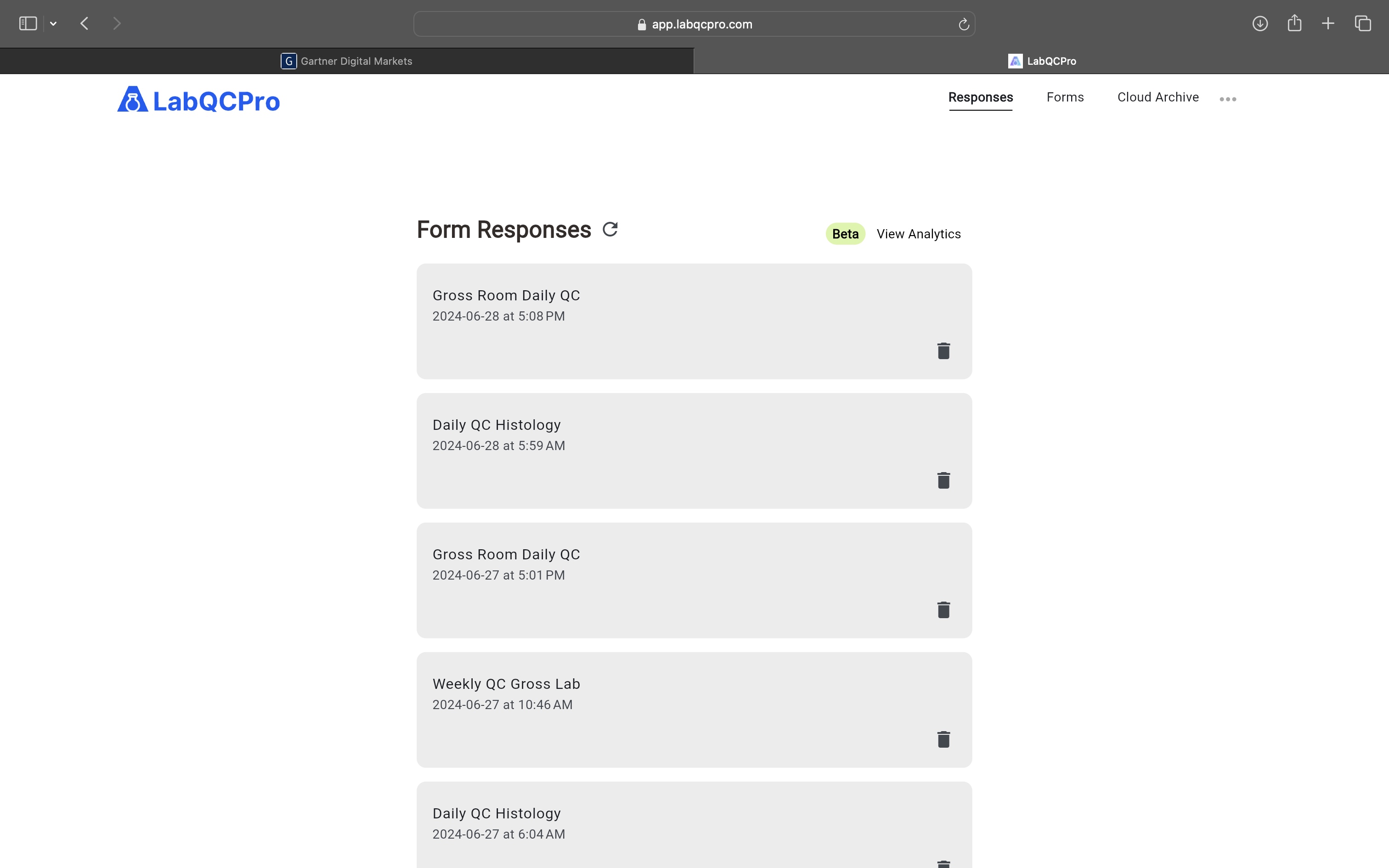
Task: Click the Safari share icon
Action: tap(1294, 23)
